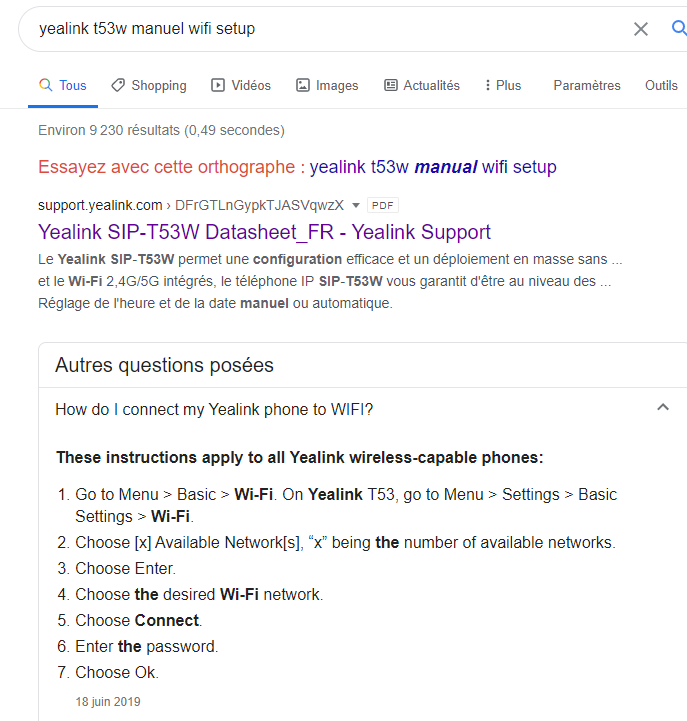The height and width of the screenshot is (721, 687).
Task: Collapse the "How do I connect my Yealink phone" question
Action: click(x=214, y=409)
